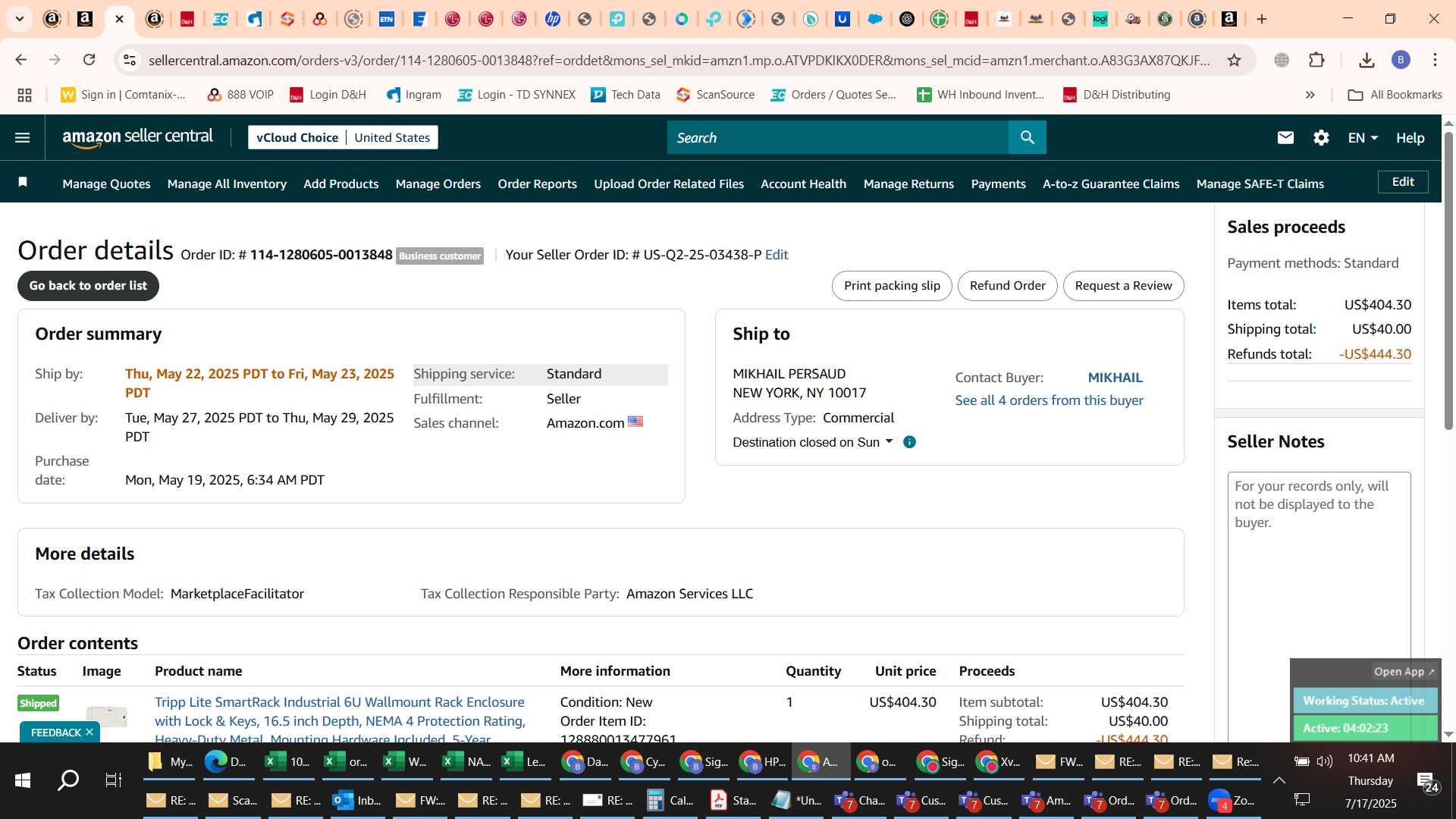
Task: Open All Bookmarks folder
Action: [x=1395, y=95]
